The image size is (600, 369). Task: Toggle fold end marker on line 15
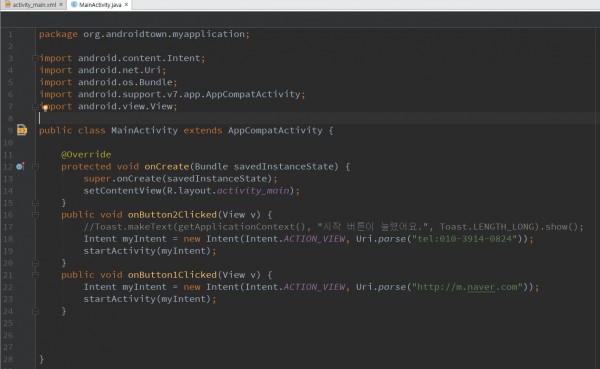pos(35,202)
